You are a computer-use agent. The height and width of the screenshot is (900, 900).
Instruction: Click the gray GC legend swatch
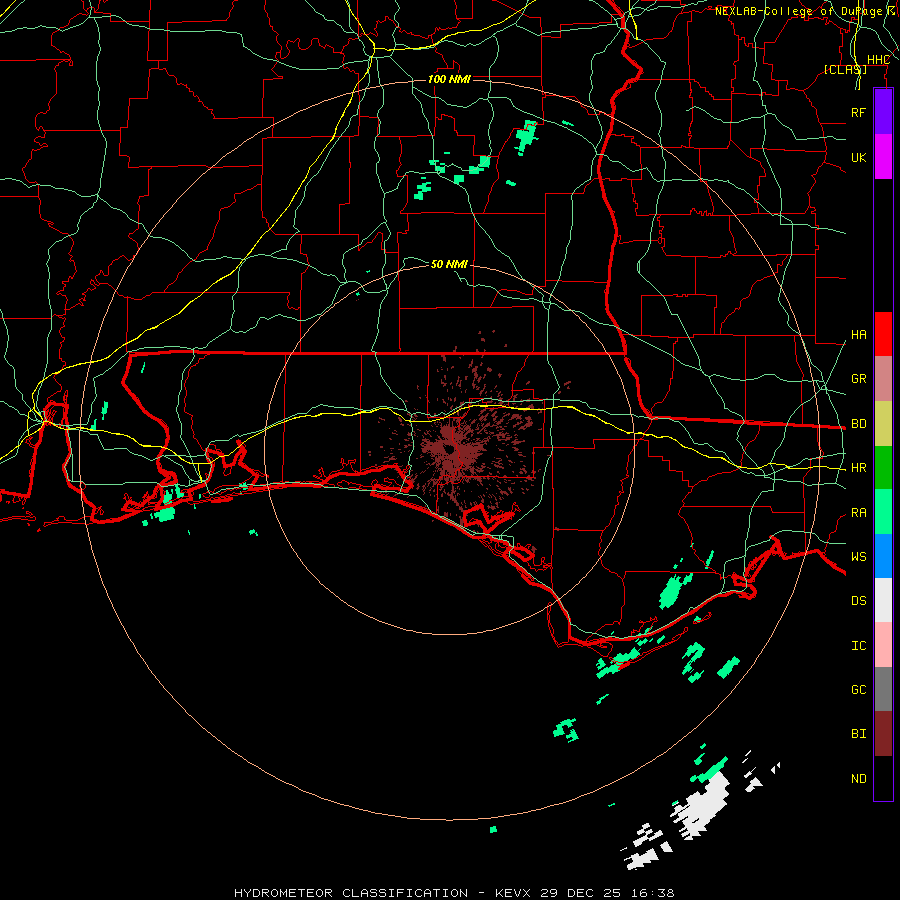[x=883, y=689]
